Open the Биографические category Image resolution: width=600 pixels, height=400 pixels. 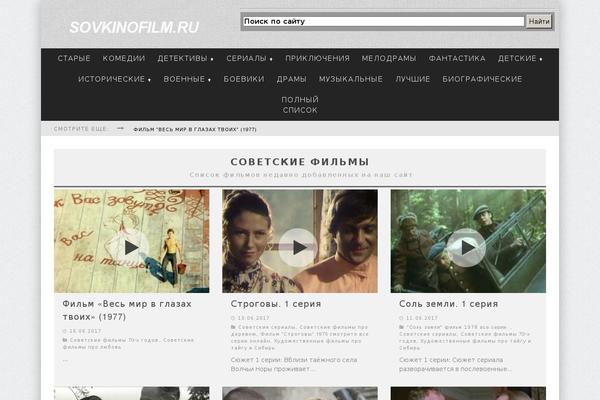tap(482, 79)
